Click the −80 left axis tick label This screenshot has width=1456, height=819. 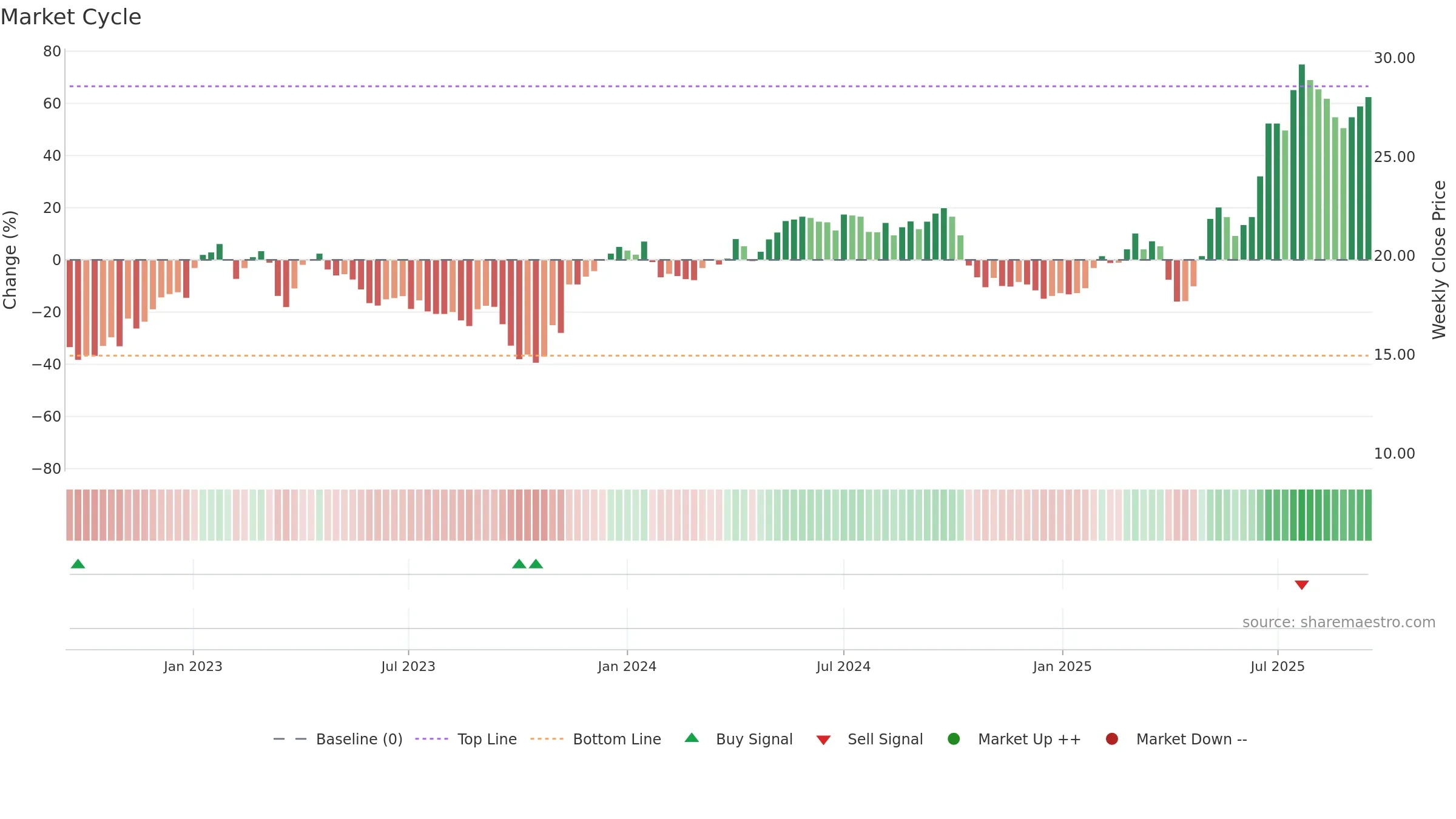(47, 469)
